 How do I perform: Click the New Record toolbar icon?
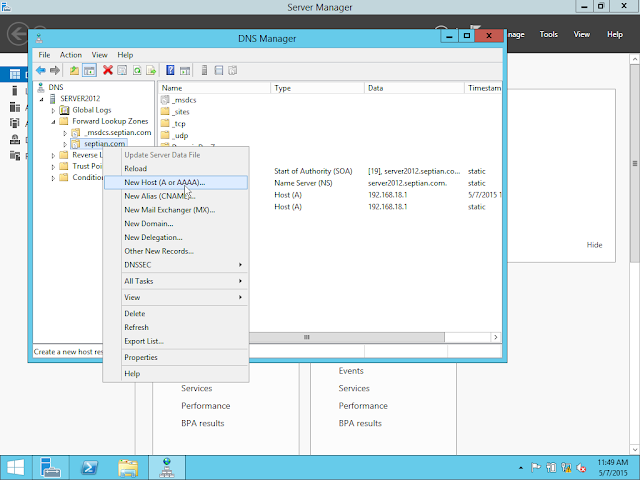[233, 71]
